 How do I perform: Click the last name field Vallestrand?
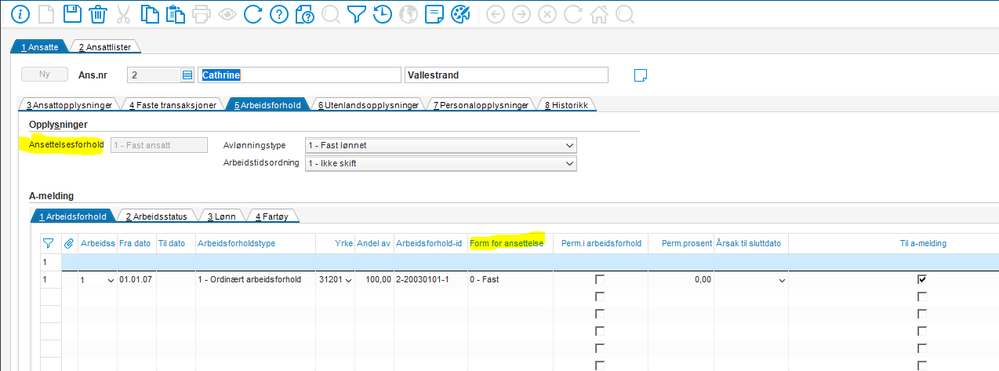[507, 75]
